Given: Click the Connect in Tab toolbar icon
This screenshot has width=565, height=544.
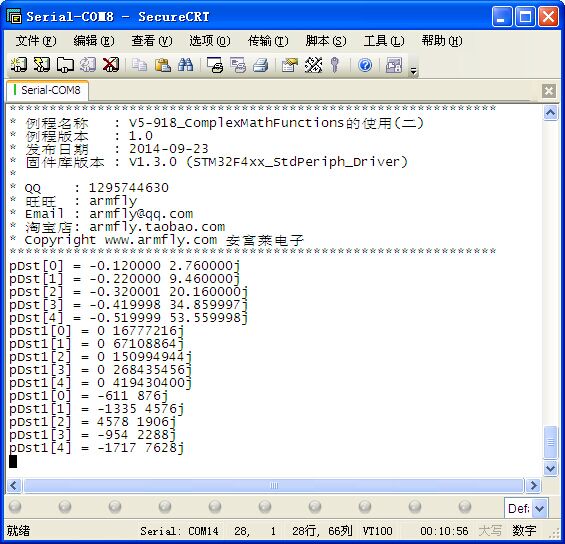Looking at the screenshot, I should (65, 65).
